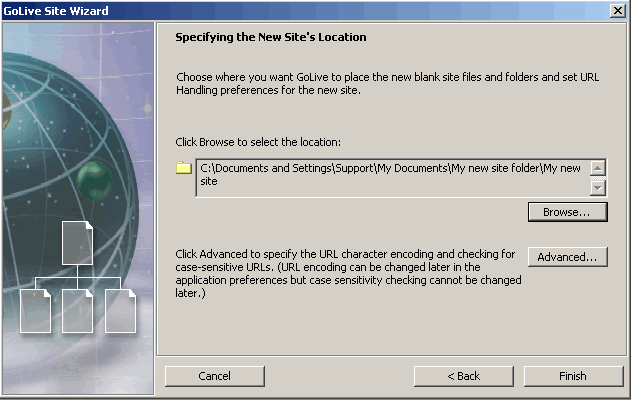Click the yellow folder icon beside the path
Viewport: 631px width, 400px height.
184,167
